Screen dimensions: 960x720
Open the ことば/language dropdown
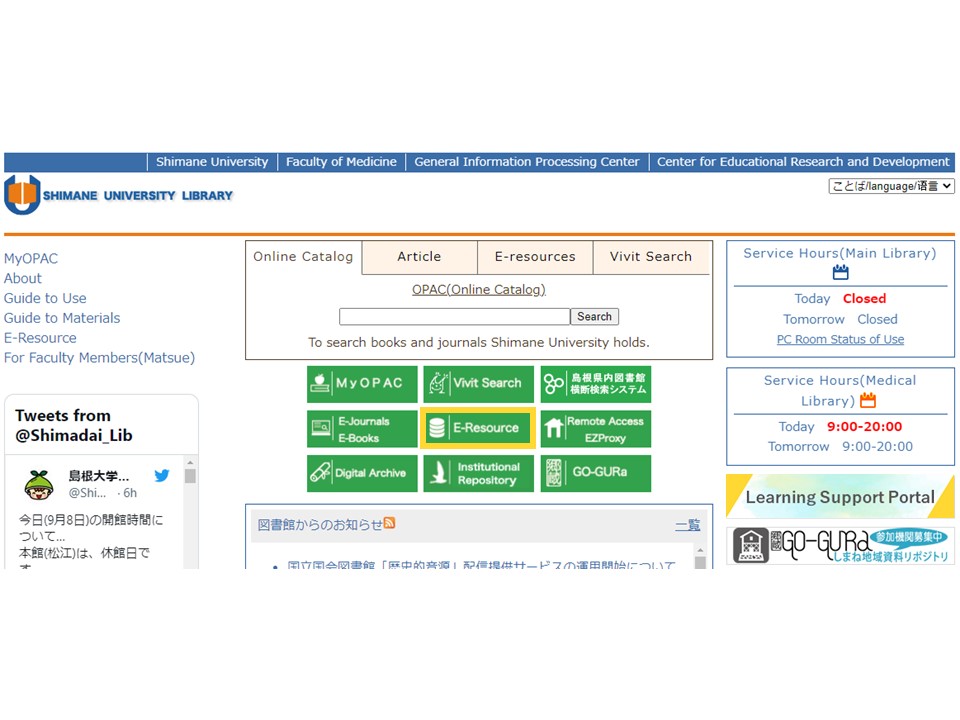click(891, 186)
